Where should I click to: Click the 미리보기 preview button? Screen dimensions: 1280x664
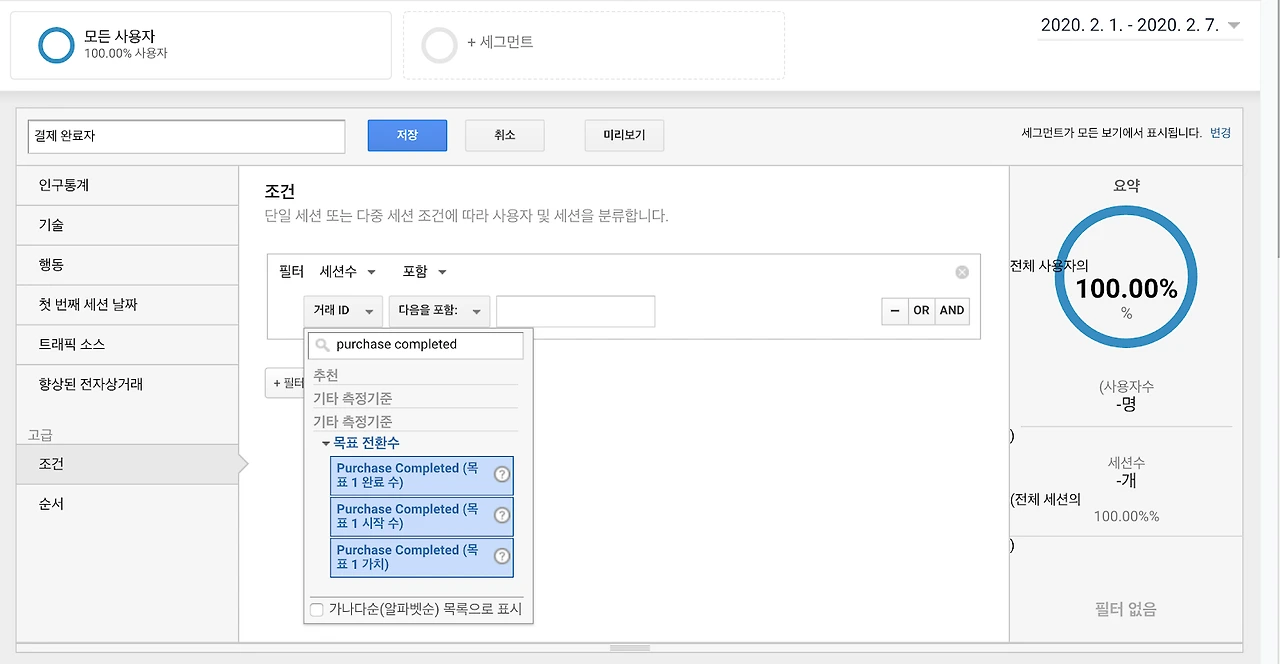[624, 135]
